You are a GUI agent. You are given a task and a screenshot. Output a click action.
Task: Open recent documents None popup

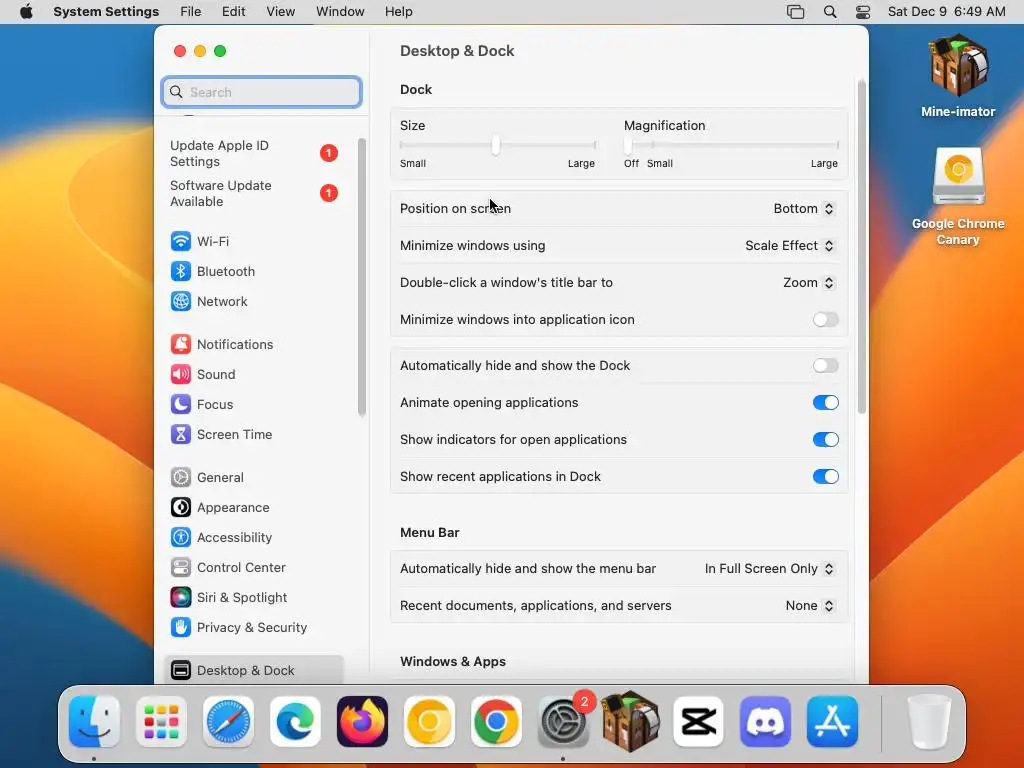point(810,605)
